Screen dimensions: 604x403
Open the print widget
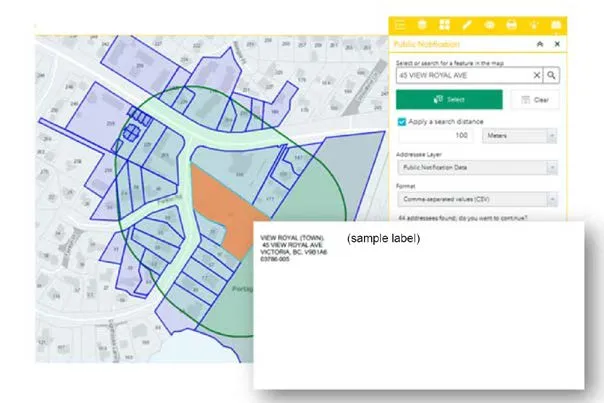pos(512,25)
